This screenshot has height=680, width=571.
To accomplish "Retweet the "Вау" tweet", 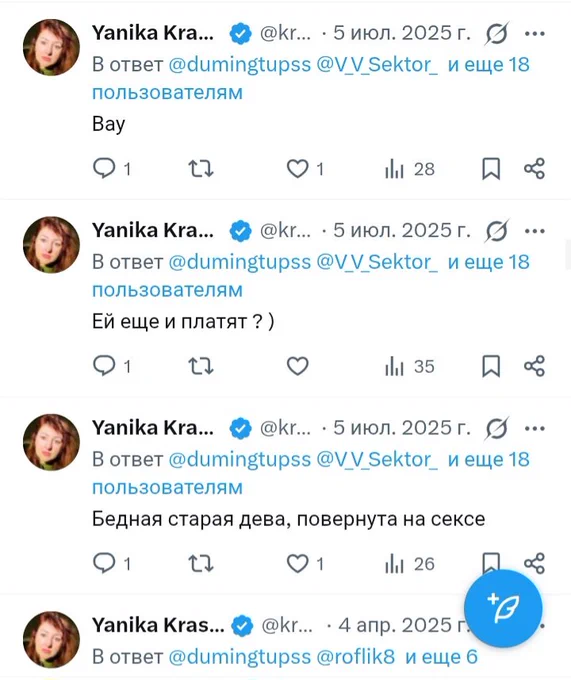I will [201, 169].
